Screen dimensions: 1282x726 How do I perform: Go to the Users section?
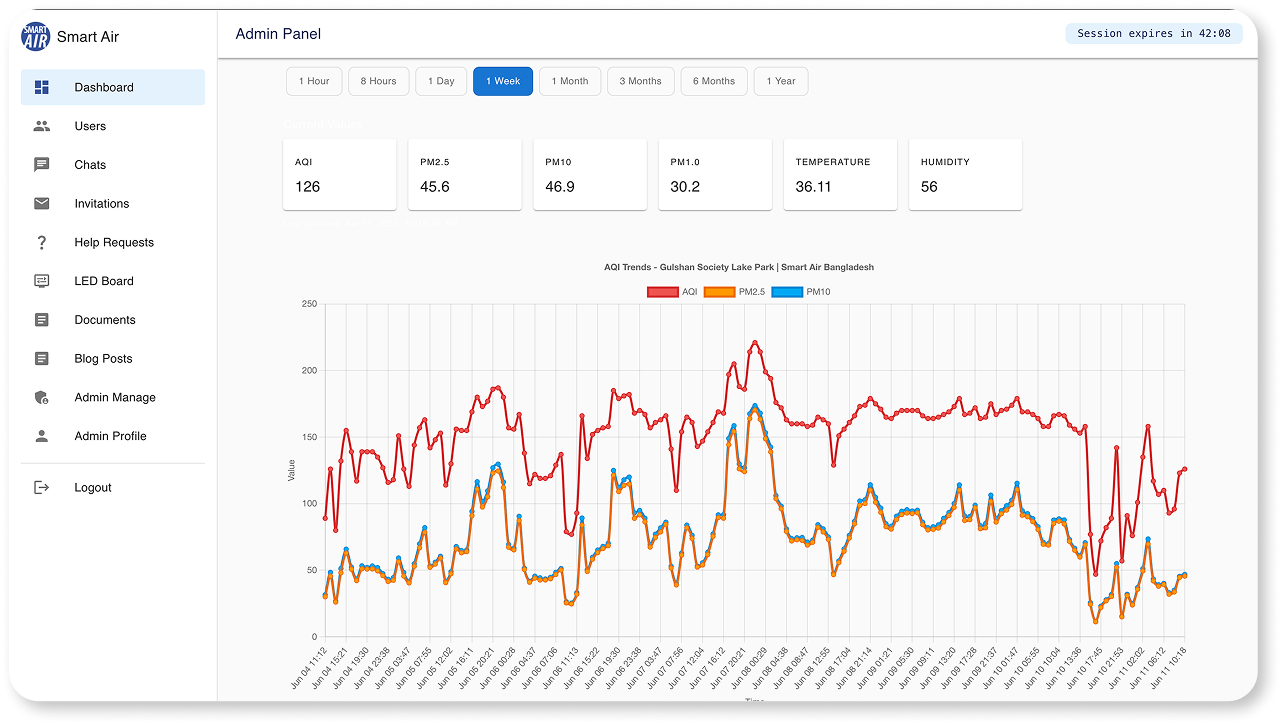(113, 126)
